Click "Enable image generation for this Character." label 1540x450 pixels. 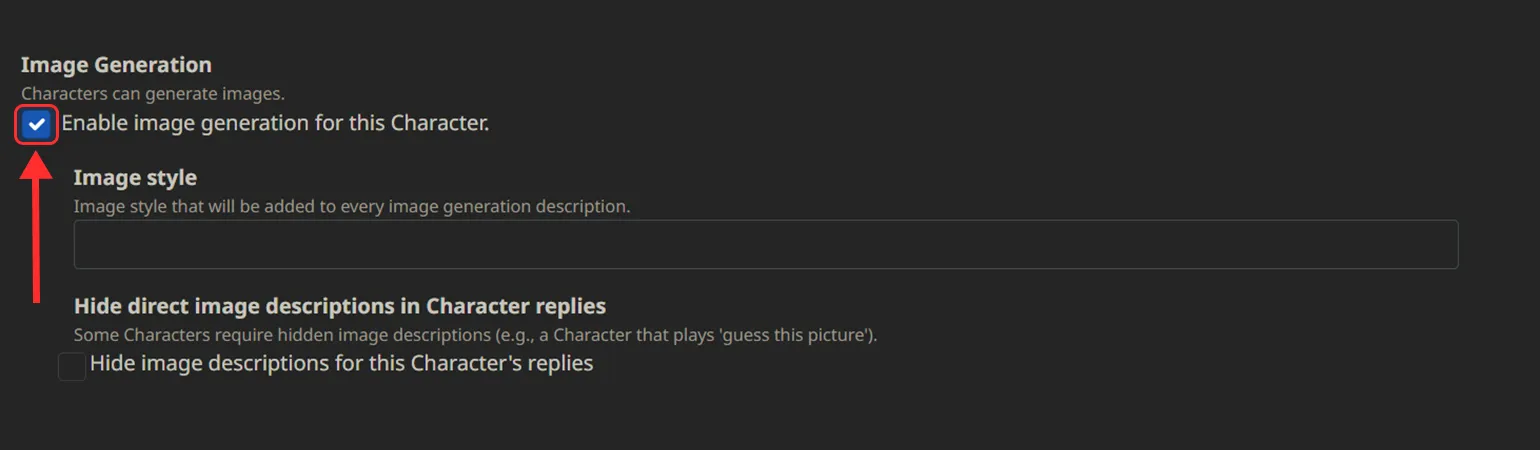(x=275, y=124)
